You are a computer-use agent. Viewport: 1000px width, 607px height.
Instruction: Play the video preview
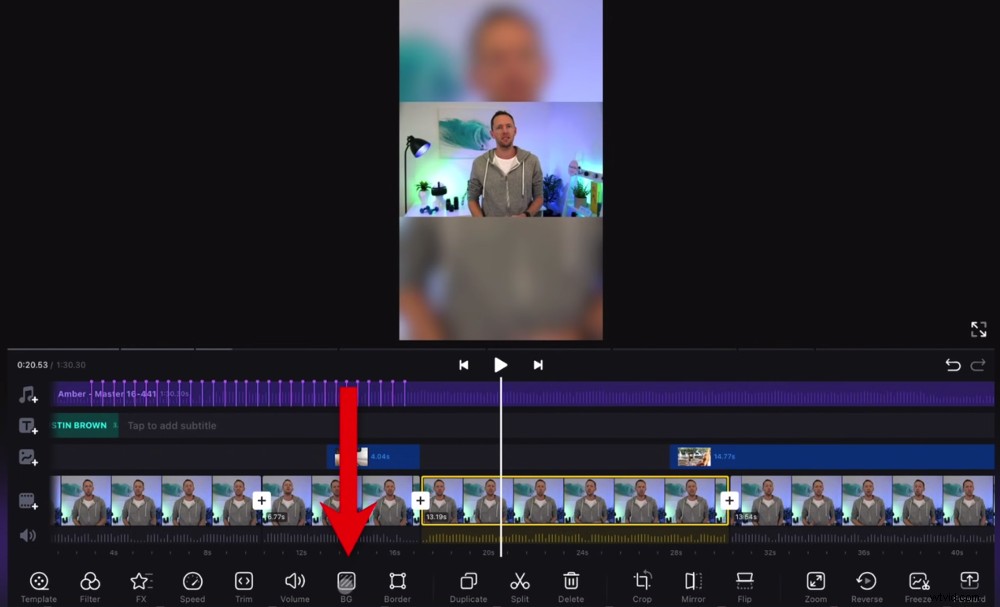[500, 364]
